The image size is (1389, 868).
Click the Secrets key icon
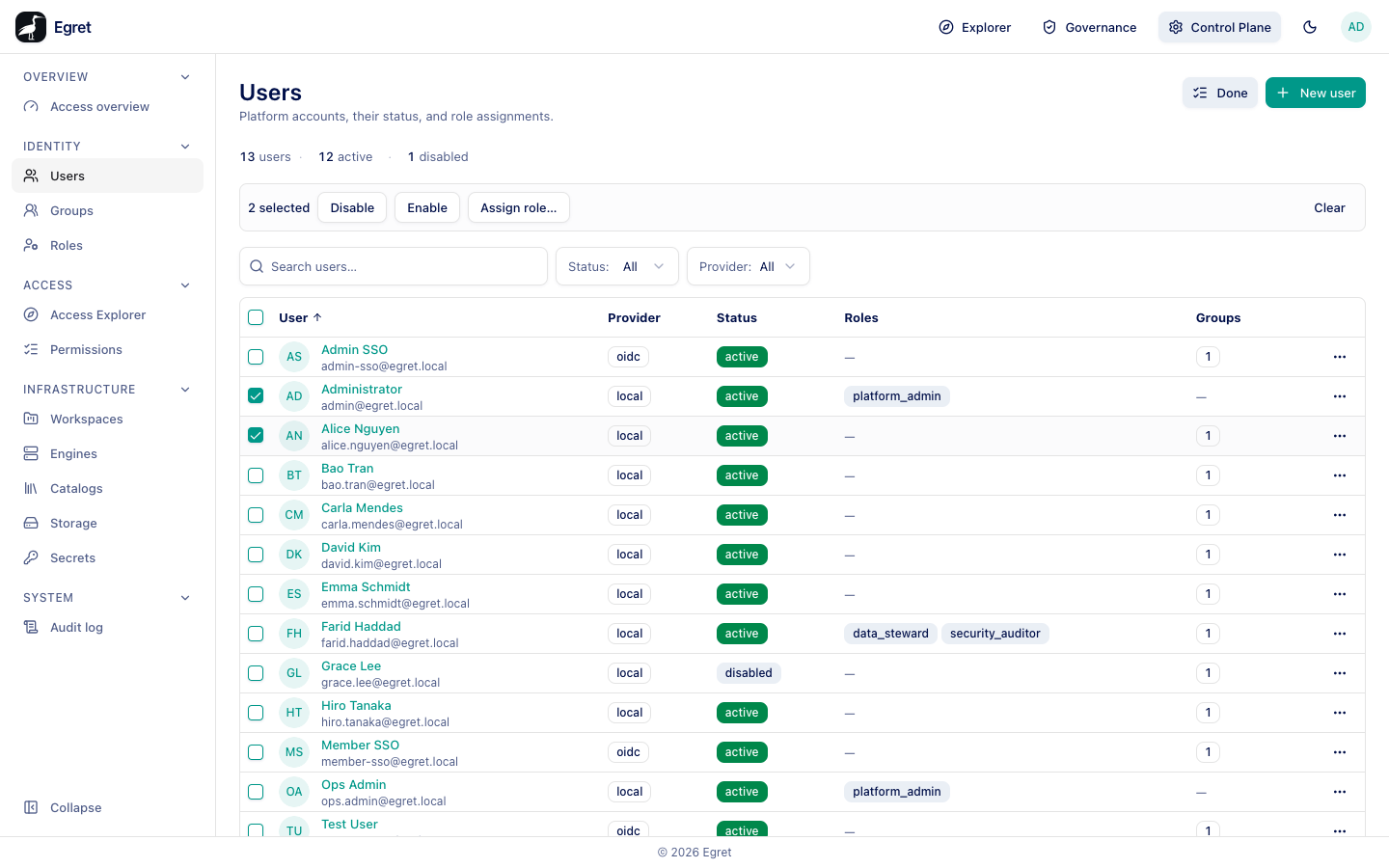pyautogui.click(x=31, y=557)
